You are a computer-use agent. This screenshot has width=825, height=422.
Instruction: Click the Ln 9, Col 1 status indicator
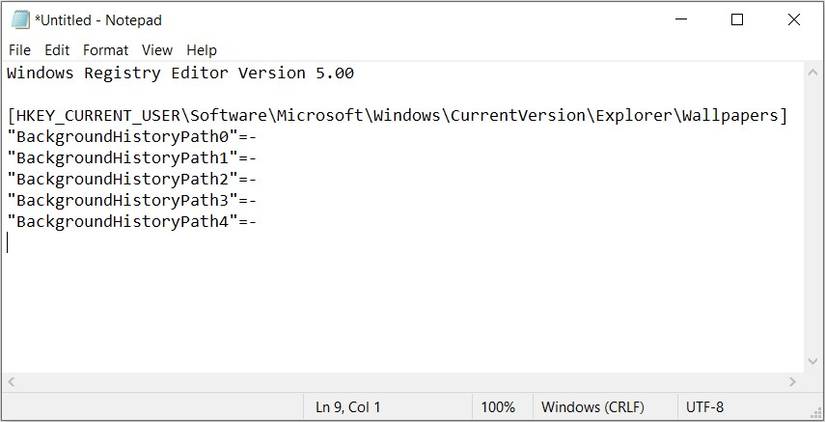(348, 407)
